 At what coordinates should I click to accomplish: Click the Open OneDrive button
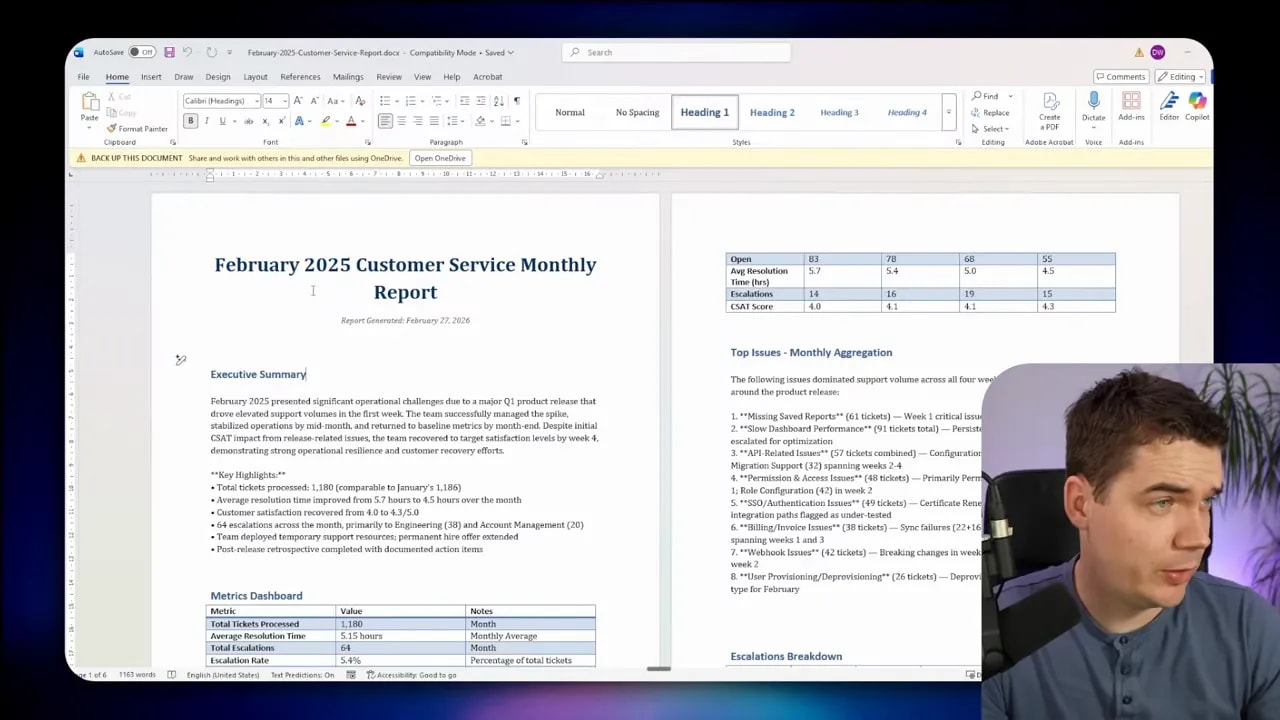pyautogui.click(x=440, y=157)
